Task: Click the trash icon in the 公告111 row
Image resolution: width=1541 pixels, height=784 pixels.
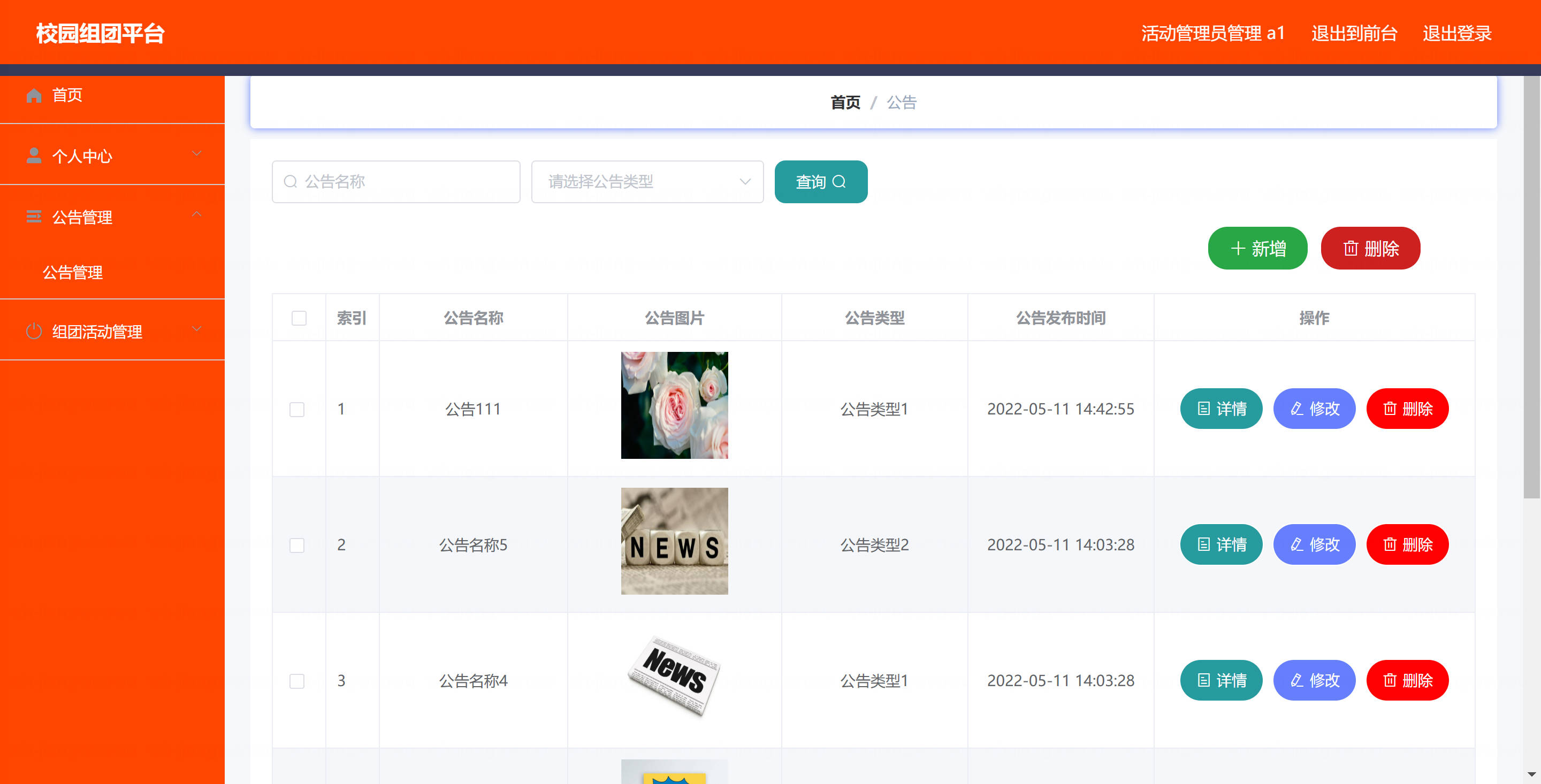Action: [1390, 409]
